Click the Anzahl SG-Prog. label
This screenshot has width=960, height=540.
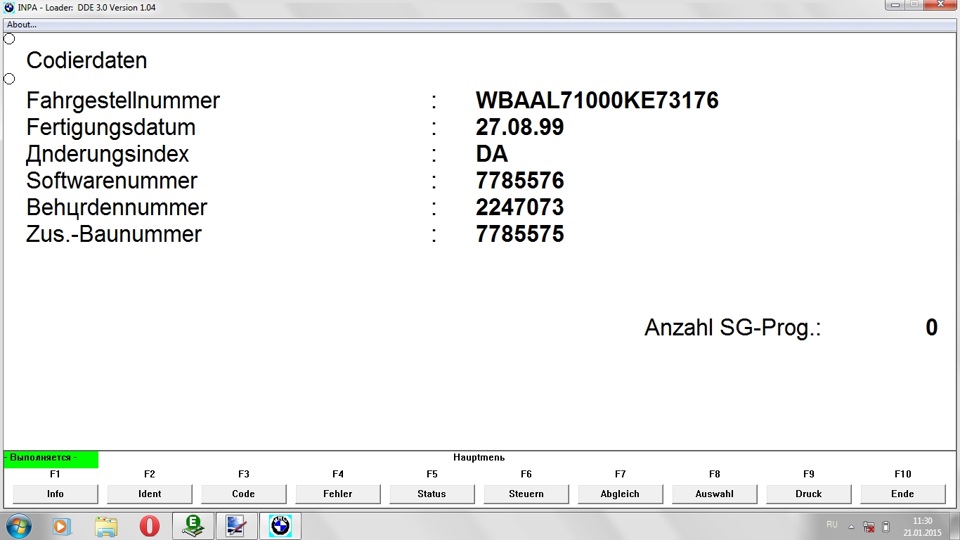point(732,328)
